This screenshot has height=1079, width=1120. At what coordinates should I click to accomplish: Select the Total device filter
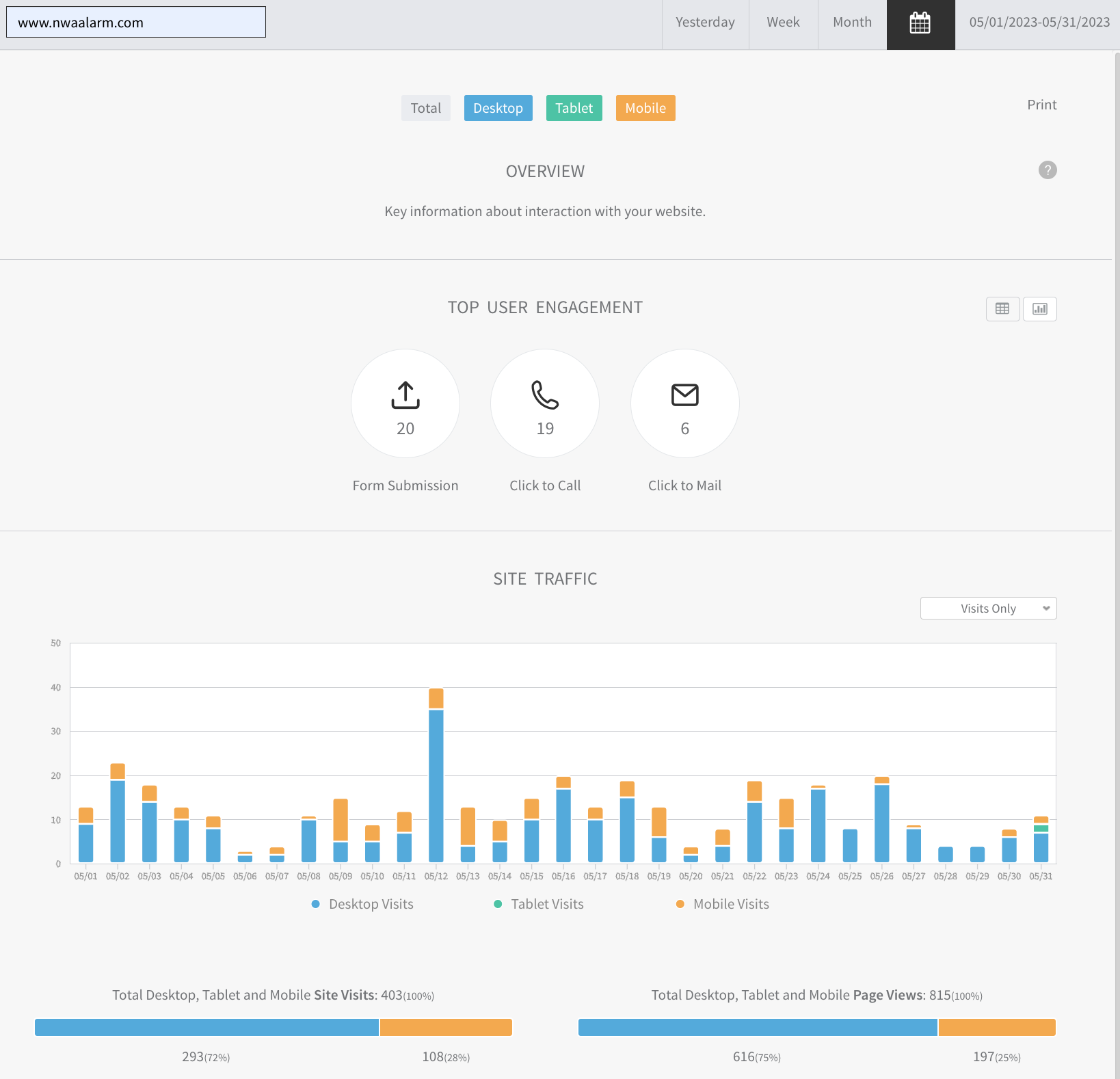click(x=425, y=108)
